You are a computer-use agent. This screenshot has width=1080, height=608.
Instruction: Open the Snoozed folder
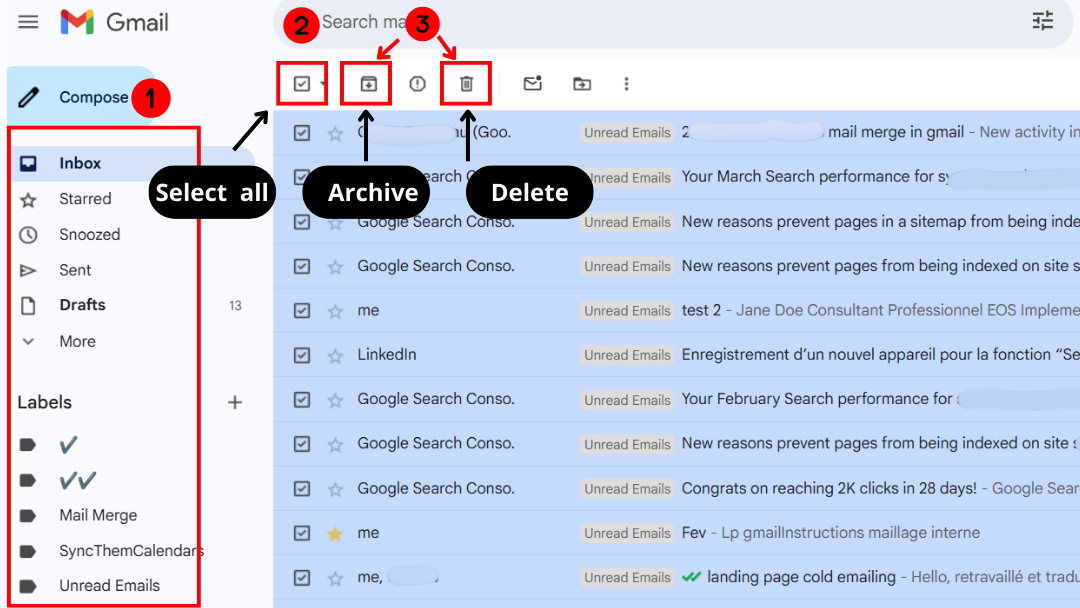[90, 235]
